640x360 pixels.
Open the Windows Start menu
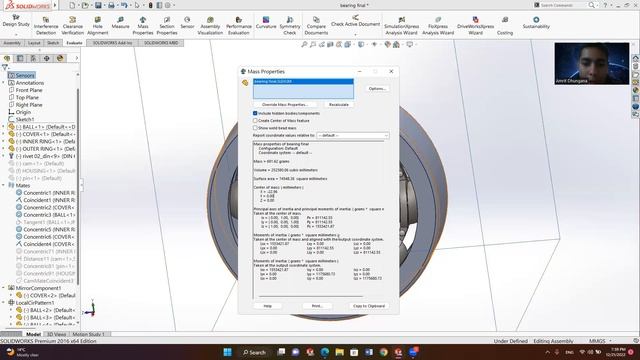click(x=227, y=352)
